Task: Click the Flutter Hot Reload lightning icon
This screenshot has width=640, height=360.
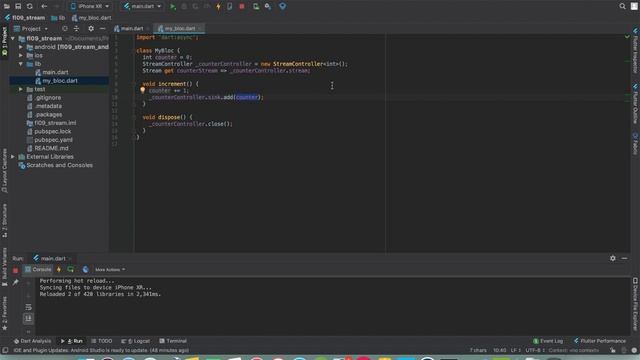Action: coord(218,7)
